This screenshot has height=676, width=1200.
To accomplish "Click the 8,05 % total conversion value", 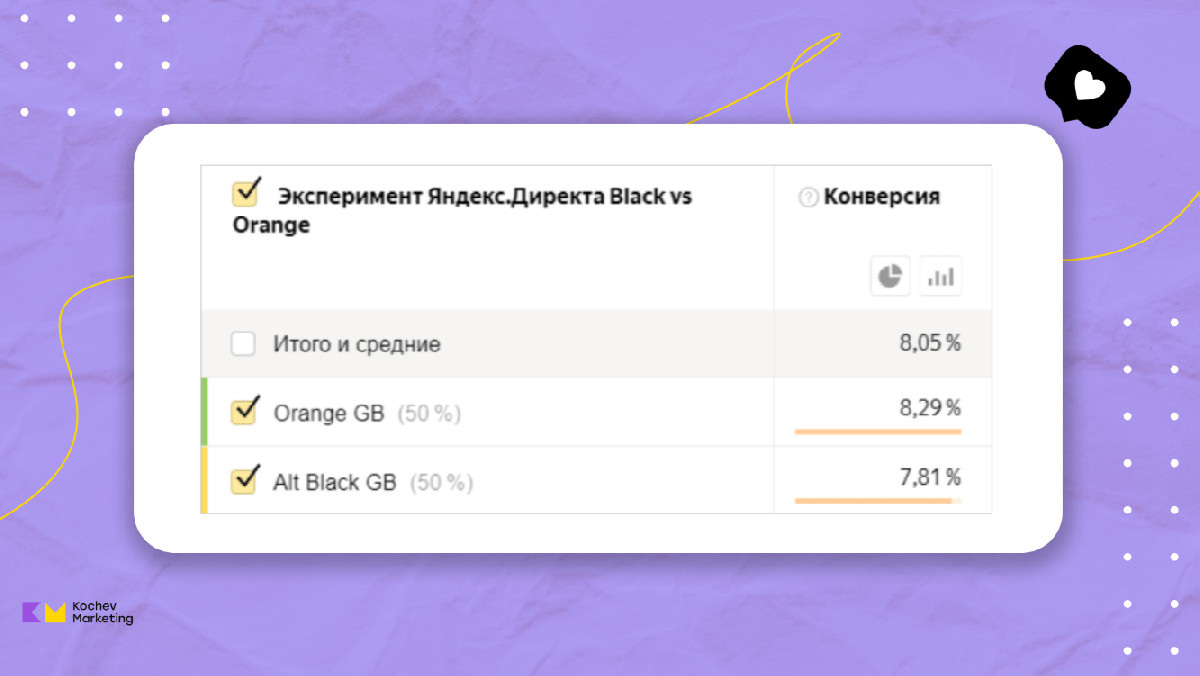I will (x=930, y=344).
